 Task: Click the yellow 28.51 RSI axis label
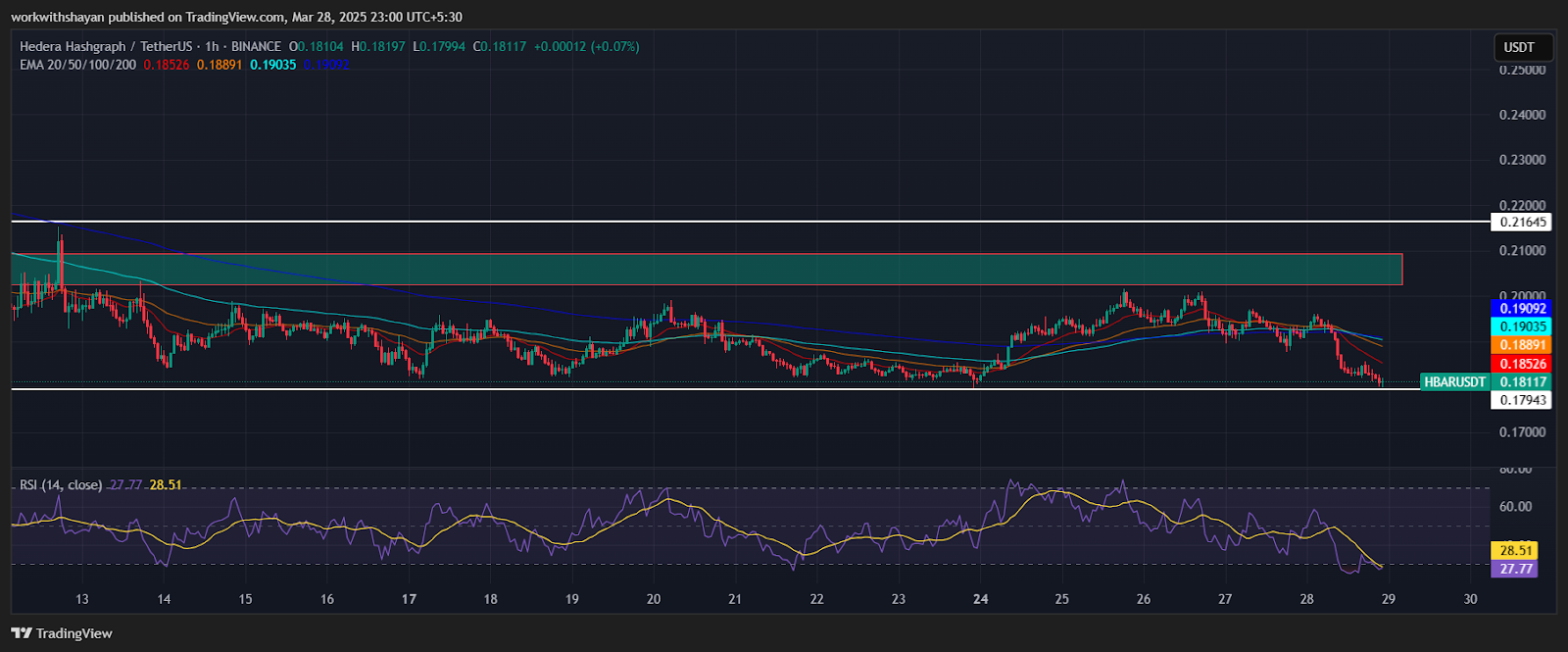[1516, 551]
